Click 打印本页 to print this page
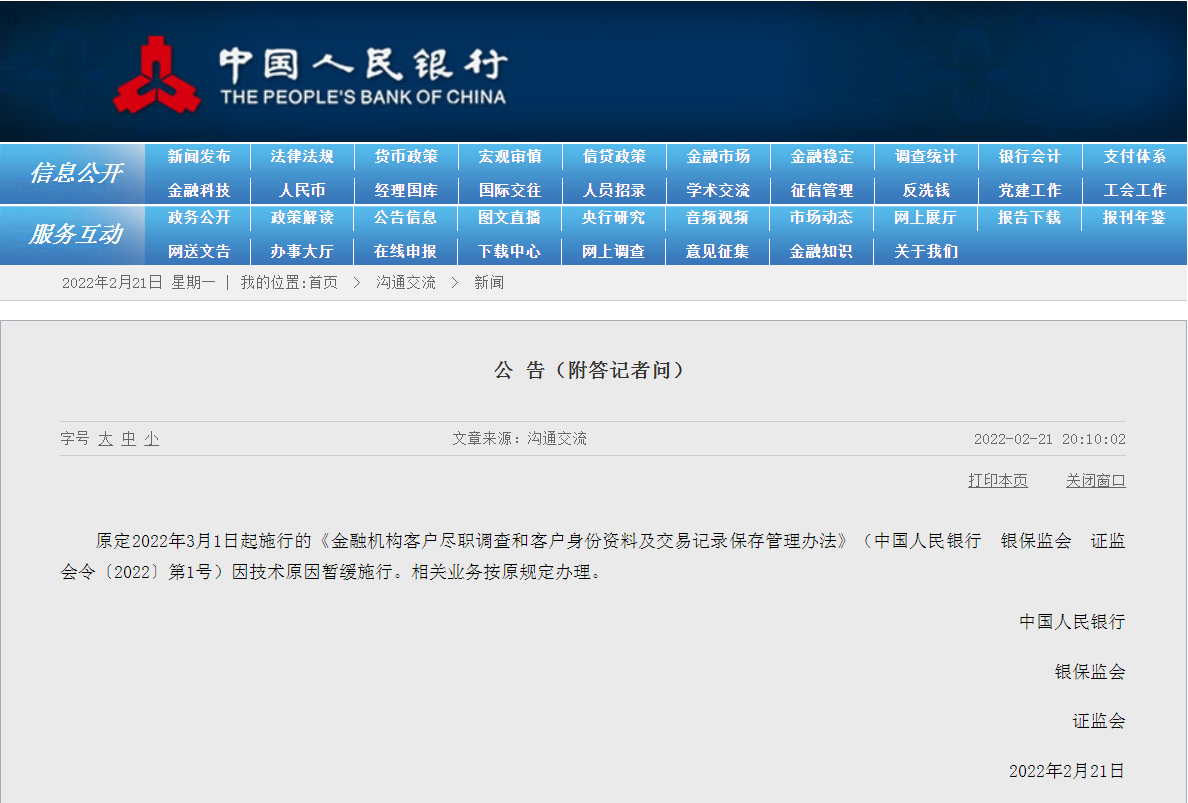This screenshot has width=1188, height=803. [x=997, y=480]
